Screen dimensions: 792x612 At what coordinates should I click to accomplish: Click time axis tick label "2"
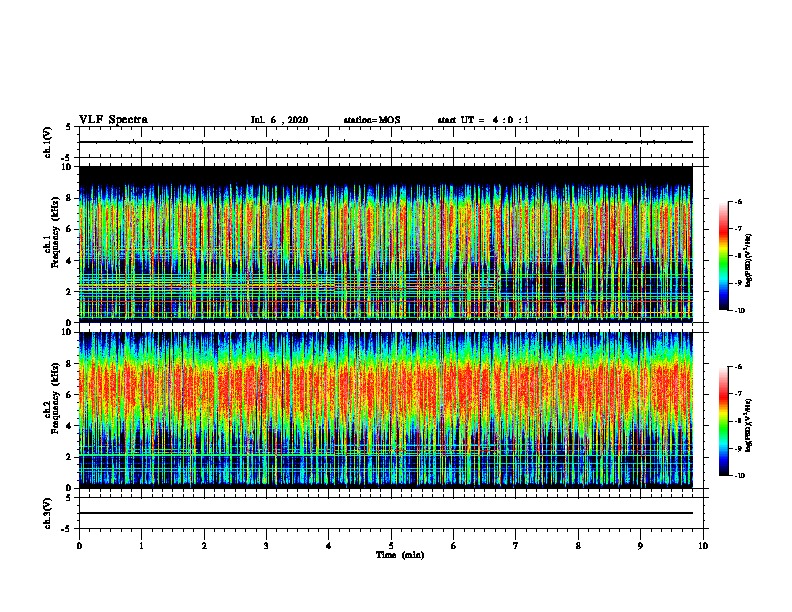[x=204, y=545]
